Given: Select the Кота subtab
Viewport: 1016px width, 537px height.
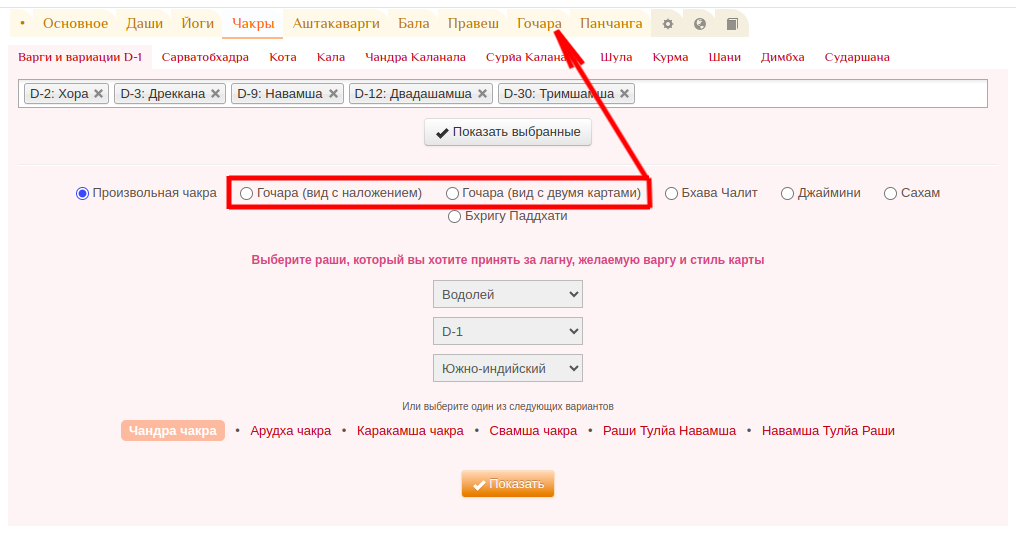Looking at the screenshot, I should coord(283,57).
